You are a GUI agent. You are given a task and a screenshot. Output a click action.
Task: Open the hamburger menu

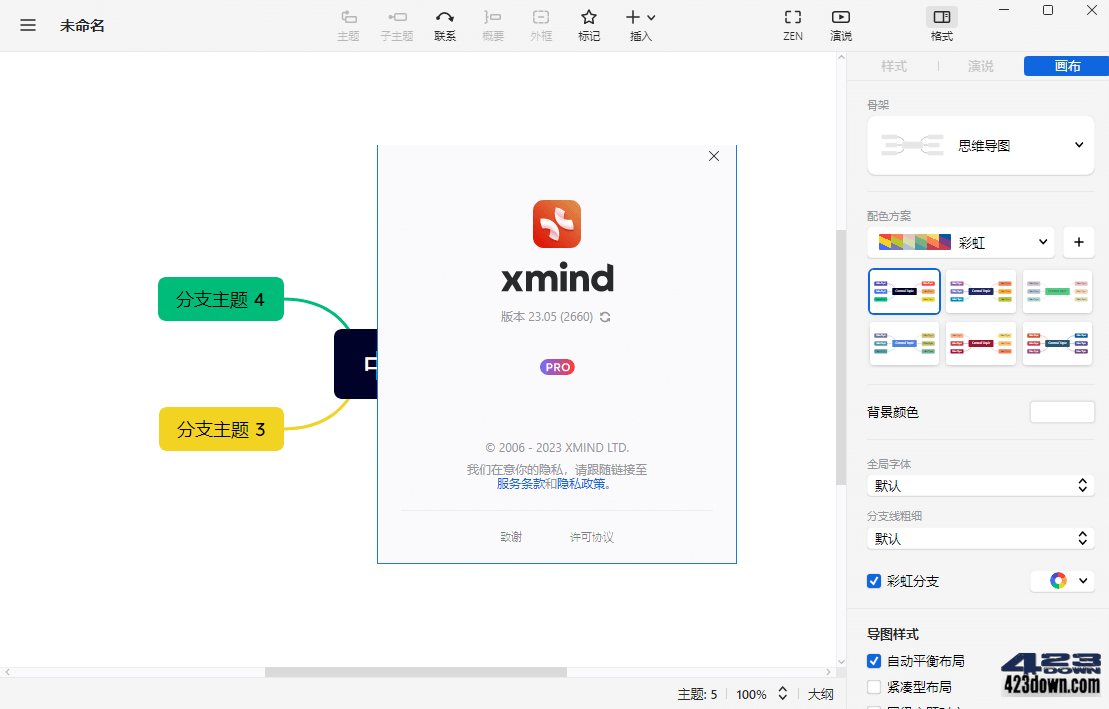[27, 25]
